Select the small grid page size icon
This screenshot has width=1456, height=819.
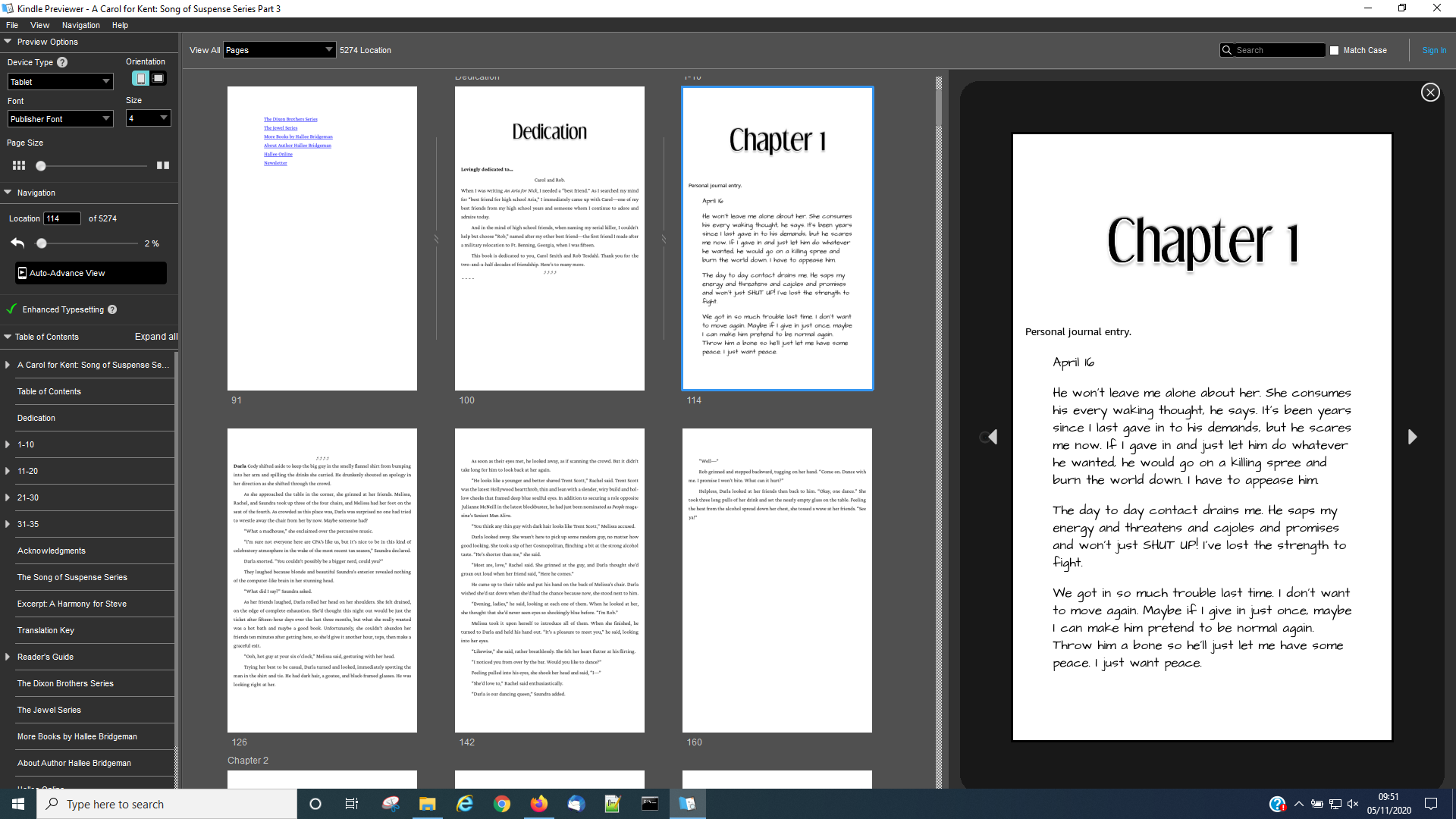tap(19, 165)
